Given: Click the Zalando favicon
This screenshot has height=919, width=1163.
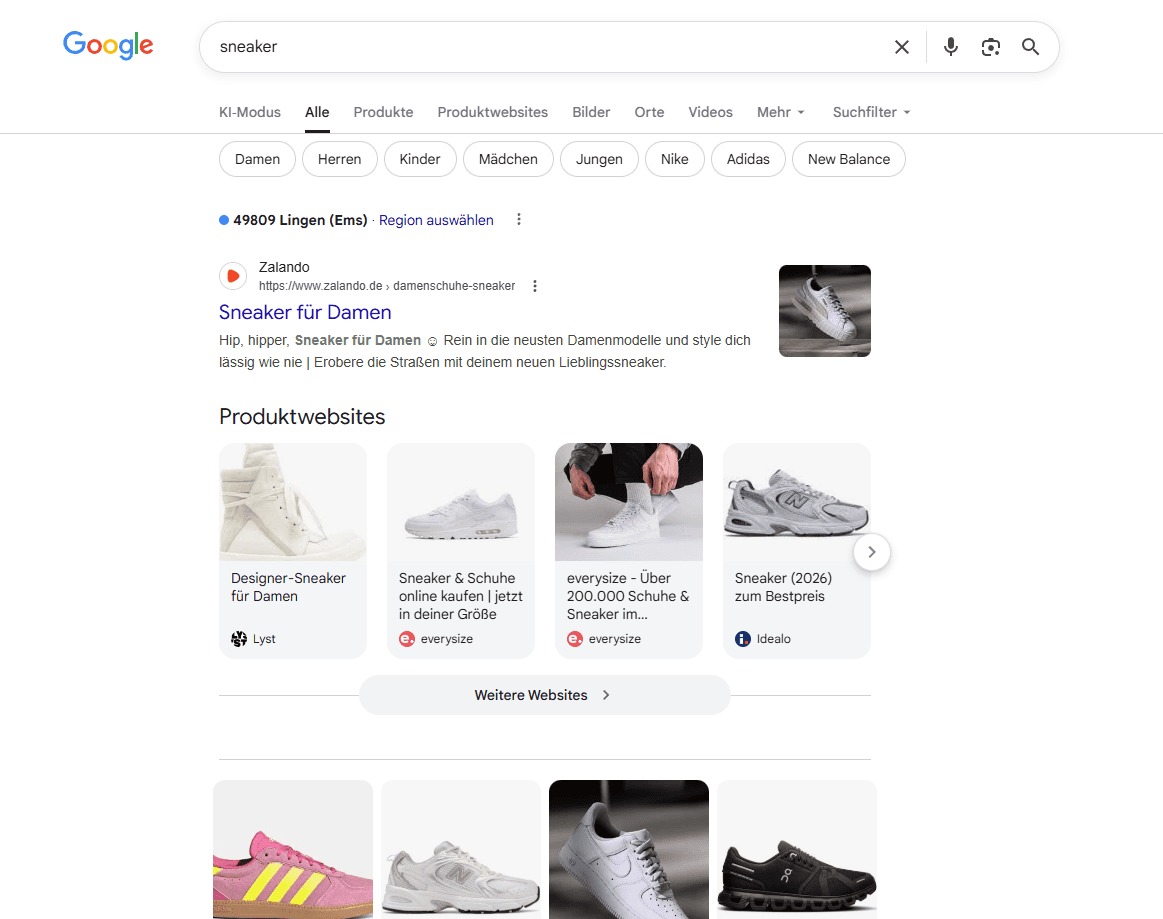Looking at the screenshot, I should (x=233, y=276).
